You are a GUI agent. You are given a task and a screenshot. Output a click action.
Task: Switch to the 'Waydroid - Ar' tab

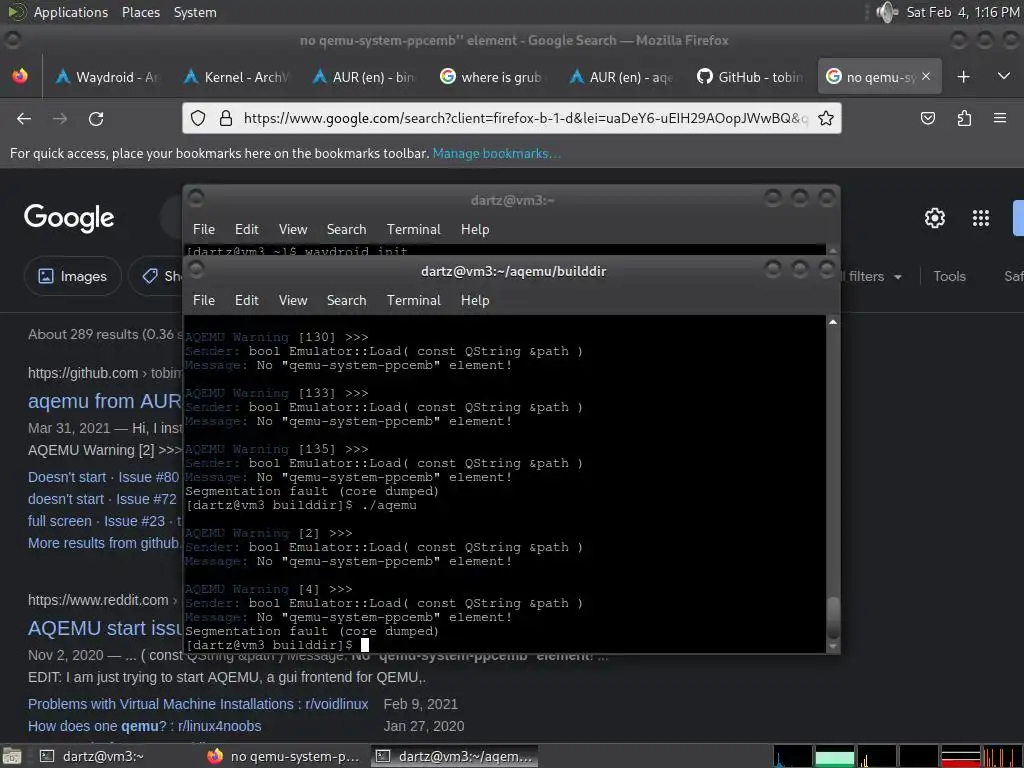[x=107, y=76]
